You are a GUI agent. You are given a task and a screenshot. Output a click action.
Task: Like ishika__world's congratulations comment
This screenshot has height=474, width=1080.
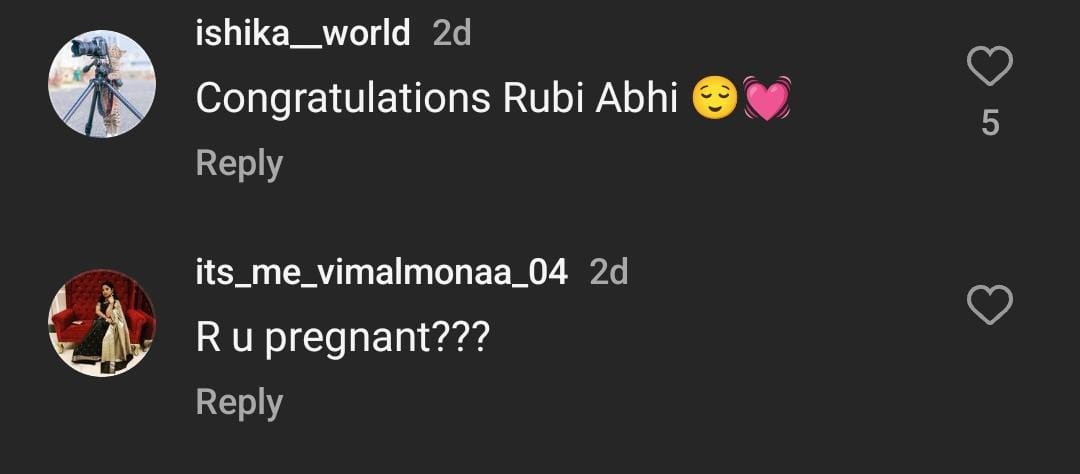[990, 67]
